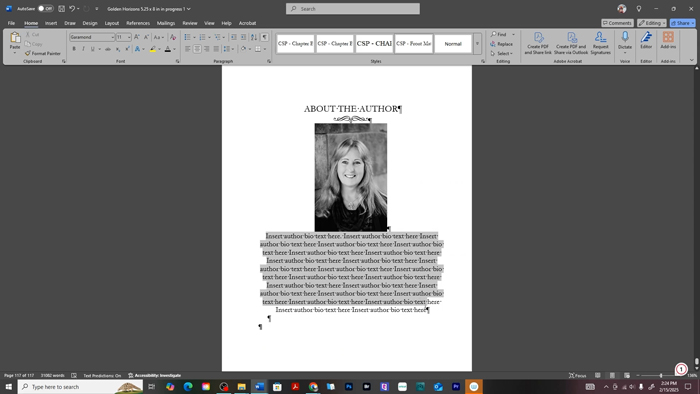Click the author photo in document
This screenshot has height=394, width=700.
click(x=351, y=177)
